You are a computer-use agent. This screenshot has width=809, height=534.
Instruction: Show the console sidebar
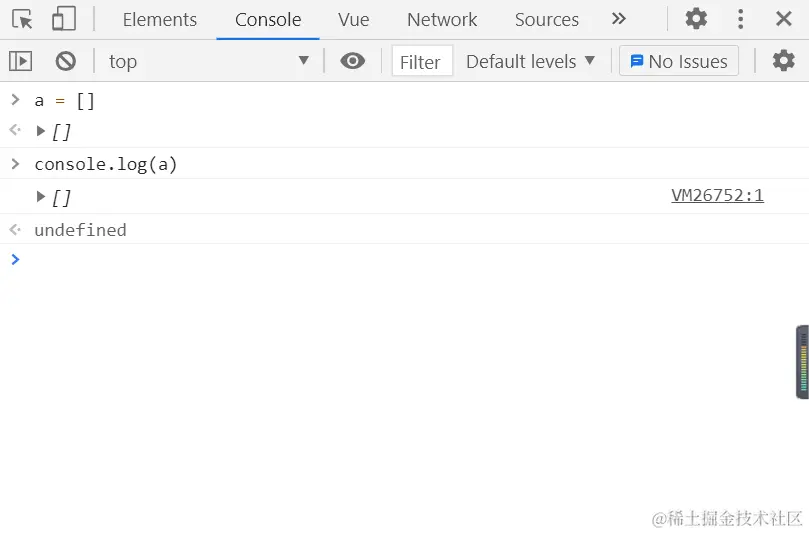click(x=21, y=61)
